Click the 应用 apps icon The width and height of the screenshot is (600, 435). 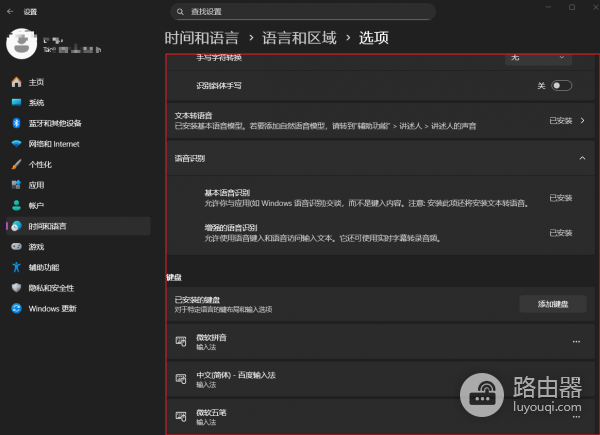tap(16, 185)
